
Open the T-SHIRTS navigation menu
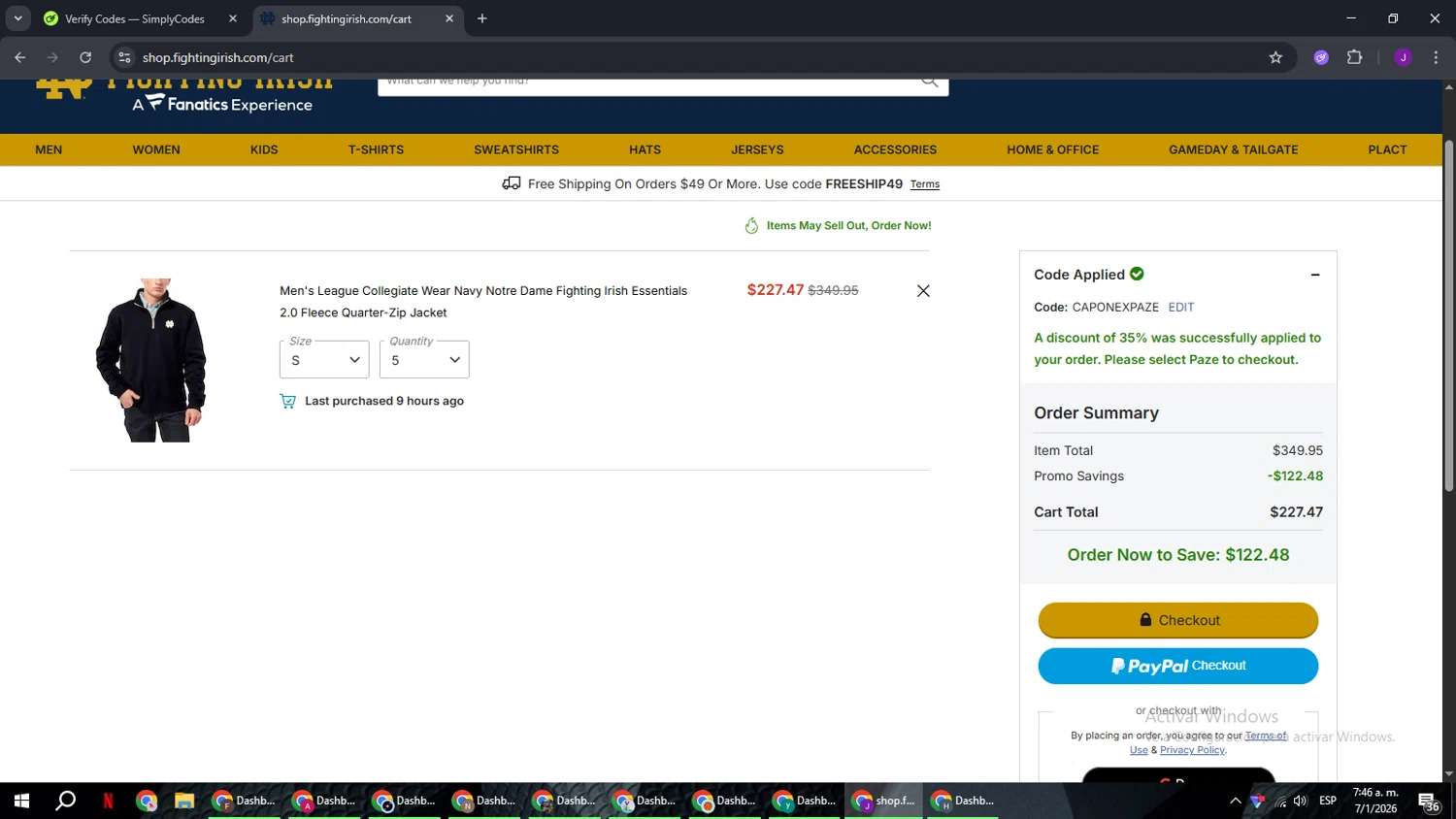376,149
